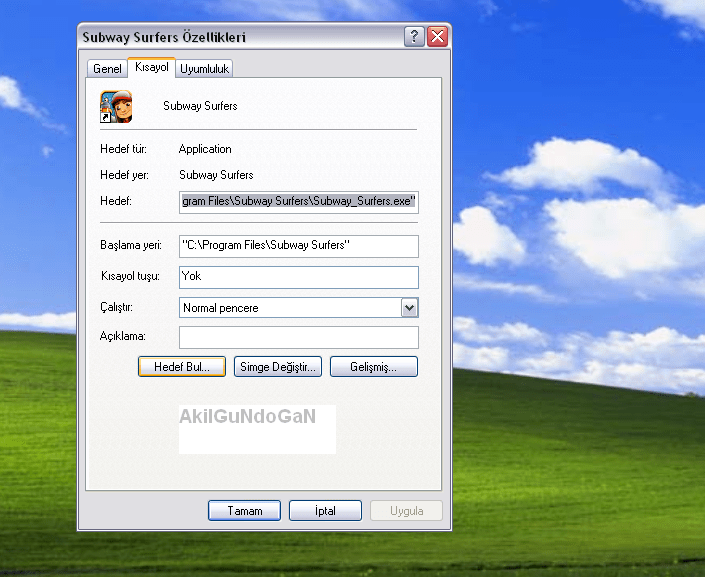Click the AkilGuNdoGaN watermark text
Viewport: 705px width, 577px height.
point(247,417)
